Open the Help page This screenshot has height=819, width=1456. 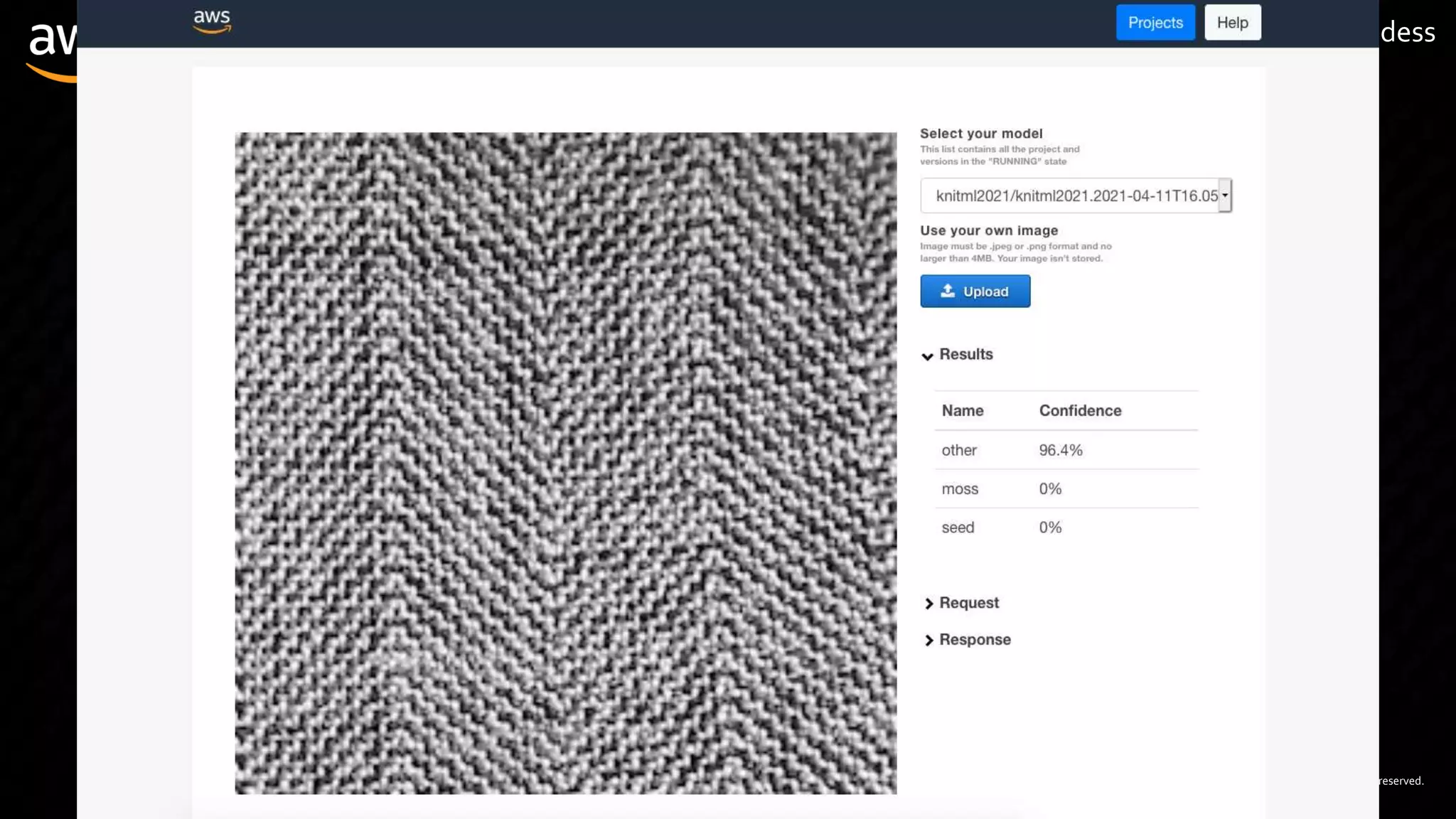(x=1232, y=23)
